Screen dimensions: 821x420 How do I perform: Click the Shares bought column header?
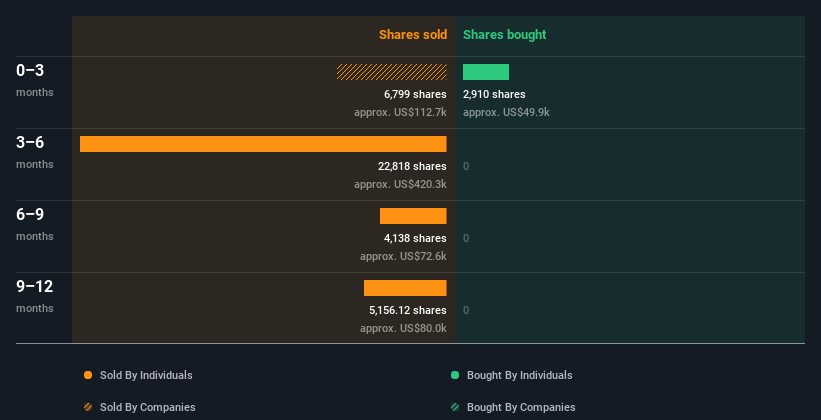[x=505, y=35]
